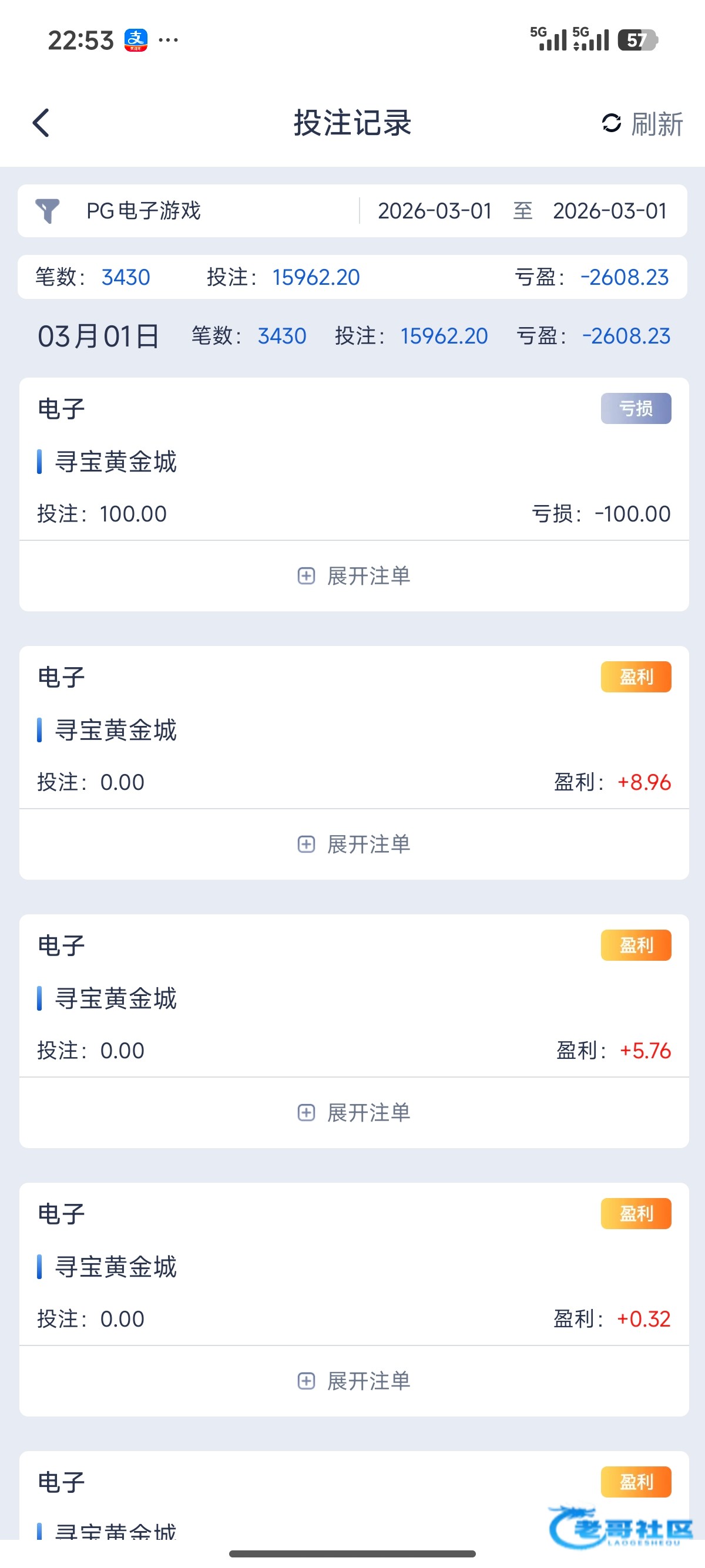Image resolution: width=705 pixels, height=1568 pixels.
Task: Tap the 盈利 badge on +8.96 card
Action: point(636,677)
